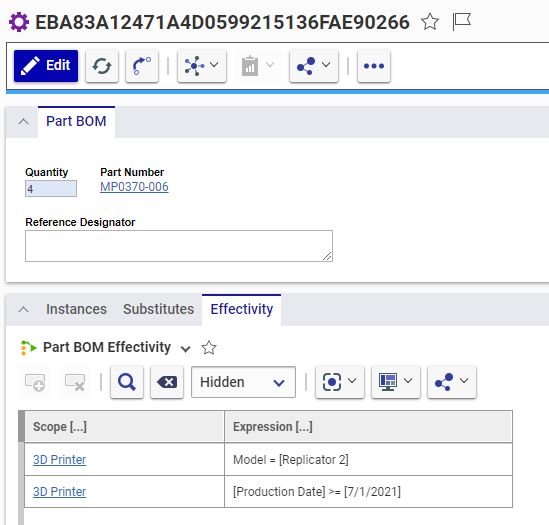Click the Quantity label
This screenshot has height=525, width=549.
coord(47,172)
